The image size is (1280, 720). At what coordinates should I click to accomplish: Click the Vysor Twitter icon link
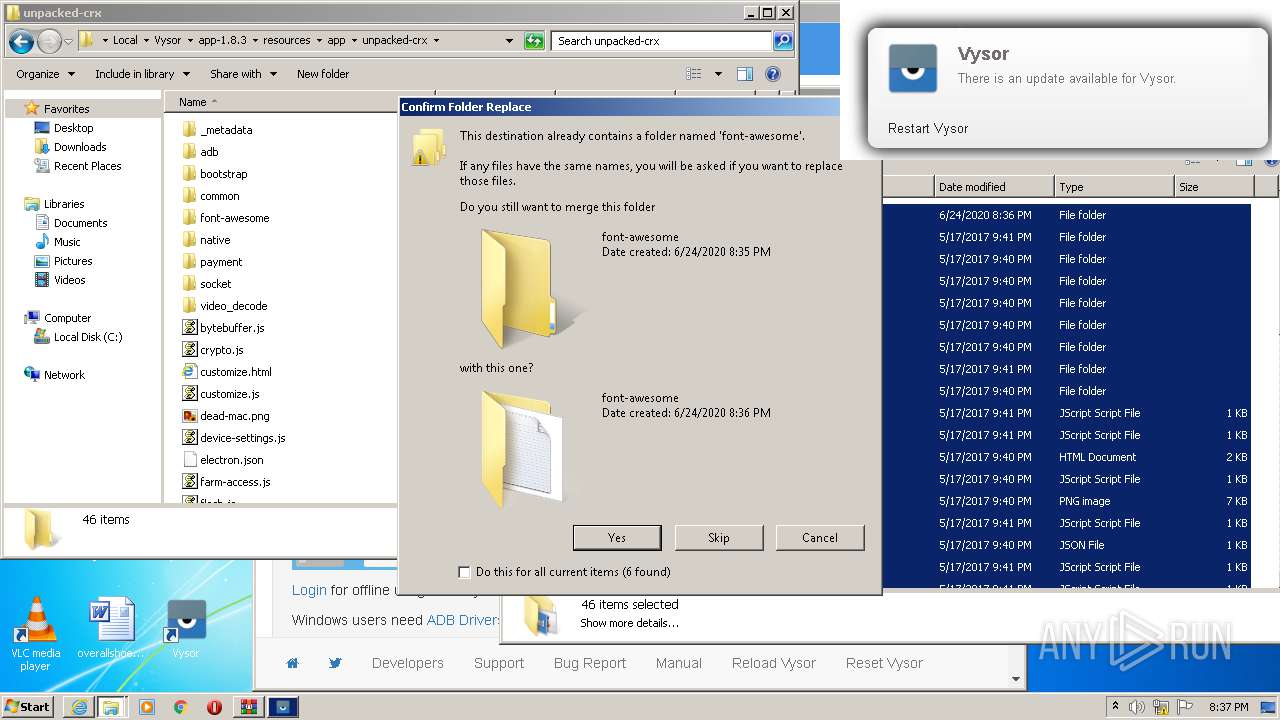coord(335,663)
